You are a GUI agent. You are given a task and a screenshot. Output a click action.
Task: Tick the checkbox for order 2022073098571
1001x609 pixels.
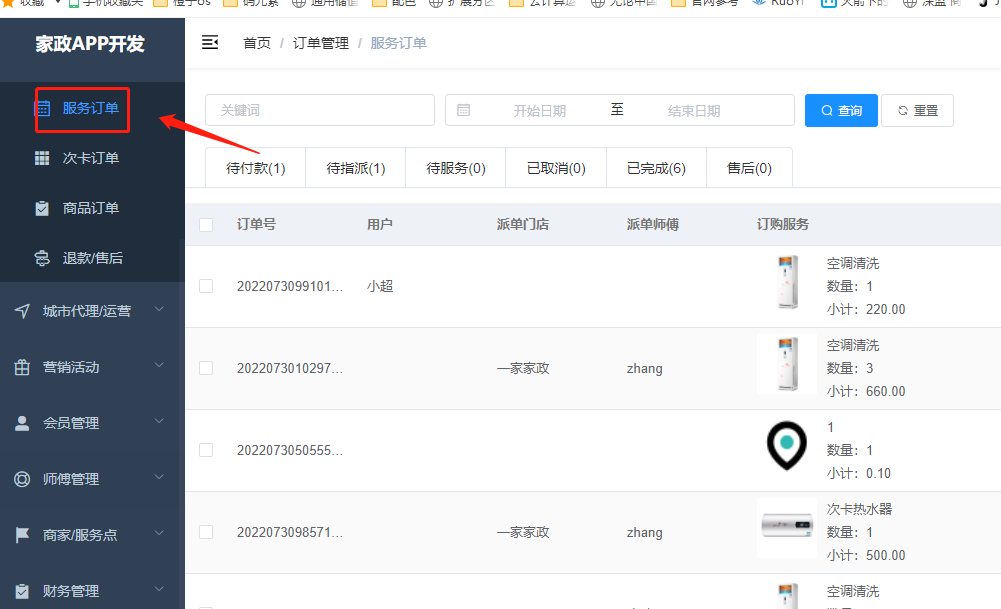tap(206, 532)
